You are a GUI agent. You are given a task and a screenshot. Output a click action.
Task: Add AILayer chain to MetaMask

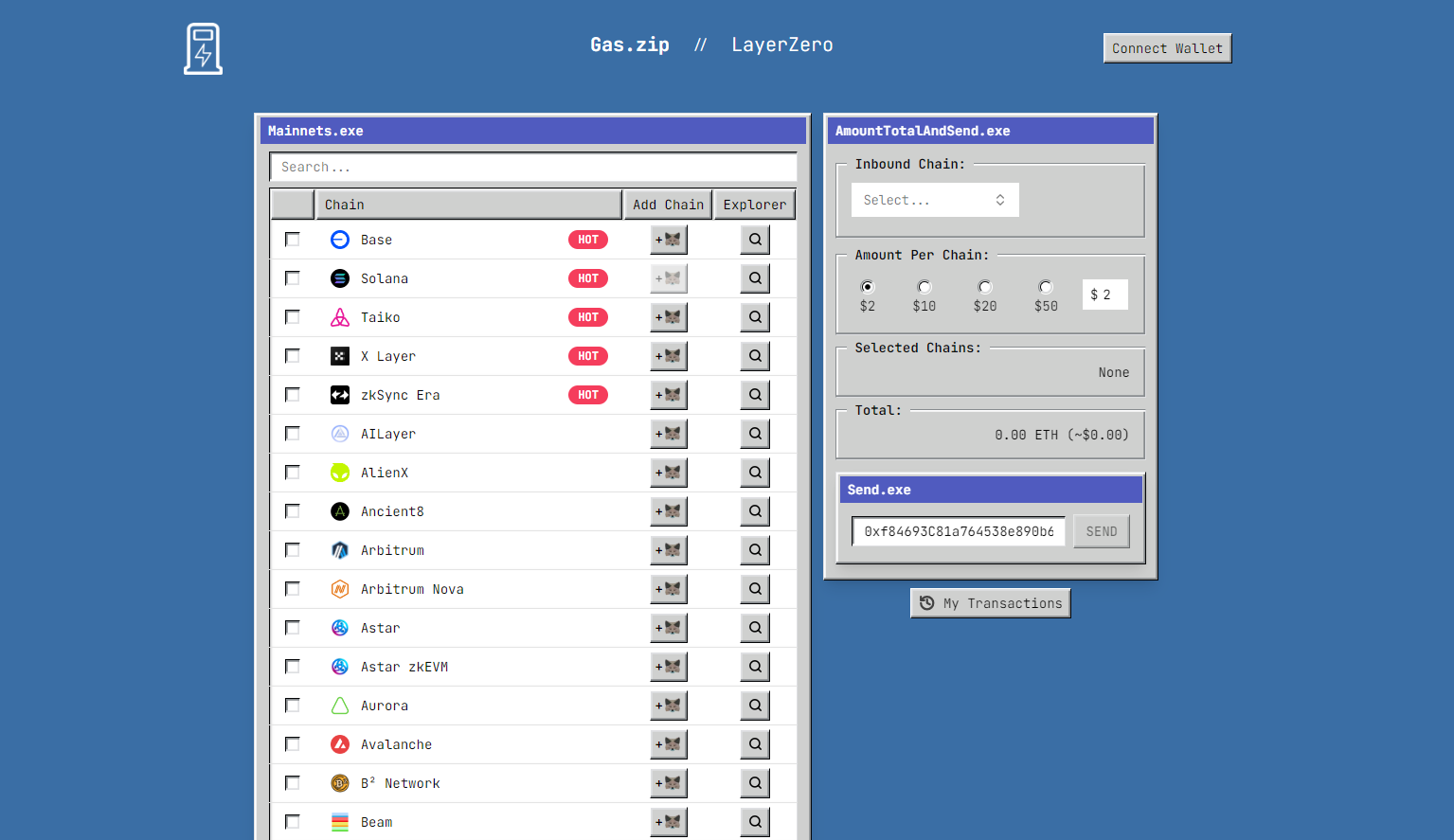pyautogui.click(x=668, y=434)
